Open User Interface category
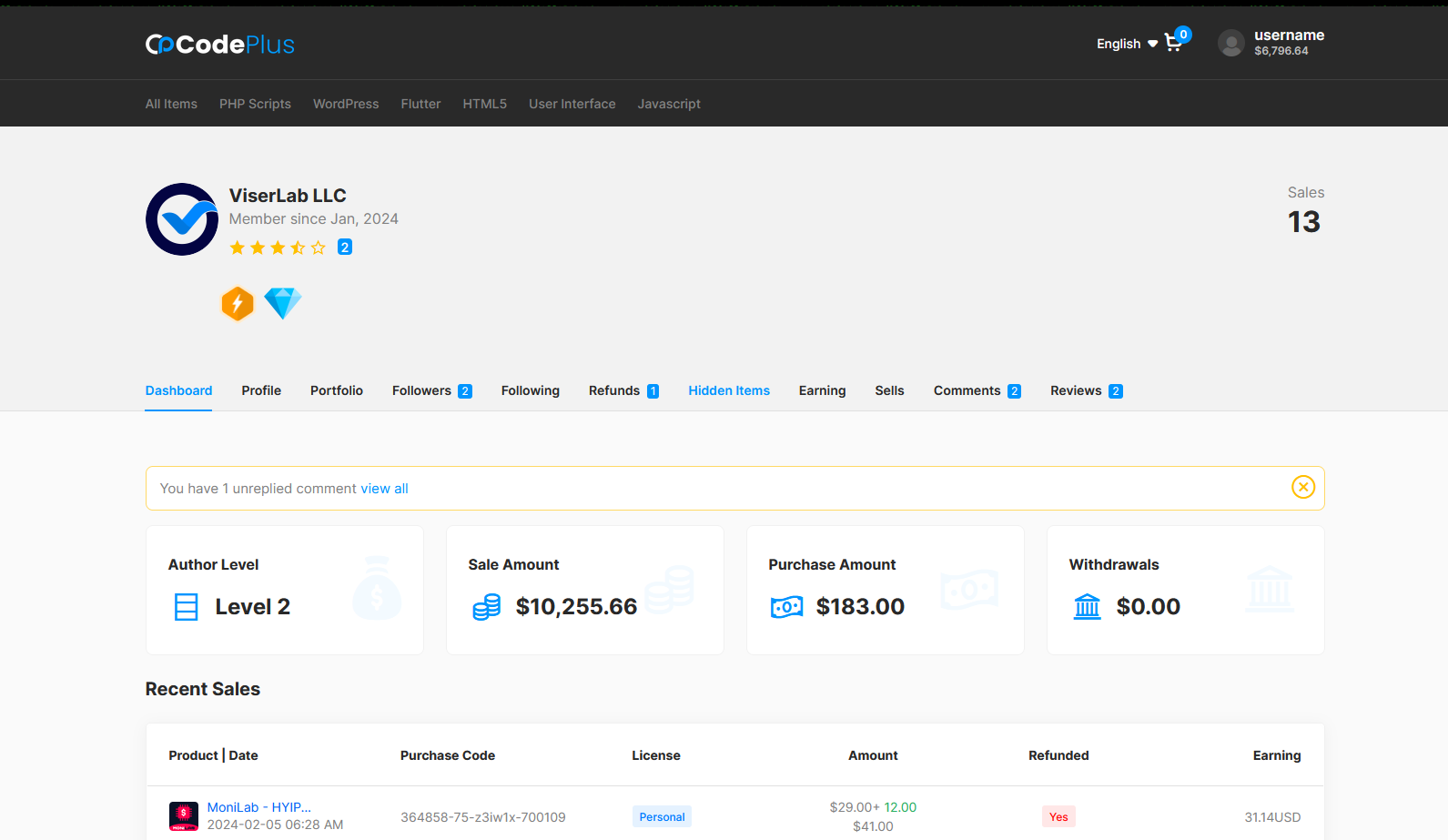This screenshot has width=1448, height=840. (572, 104)
